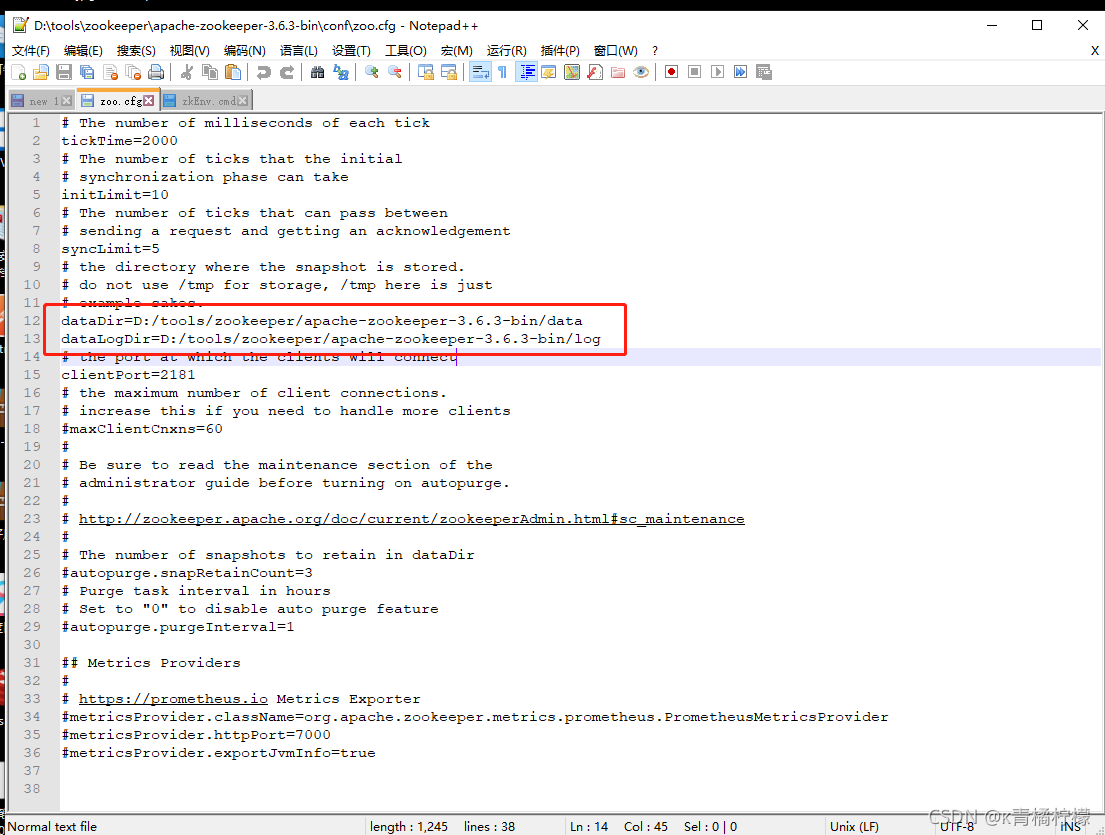Click the Copy icon in toolbar

pyautogui.click(x=210, y=72)
